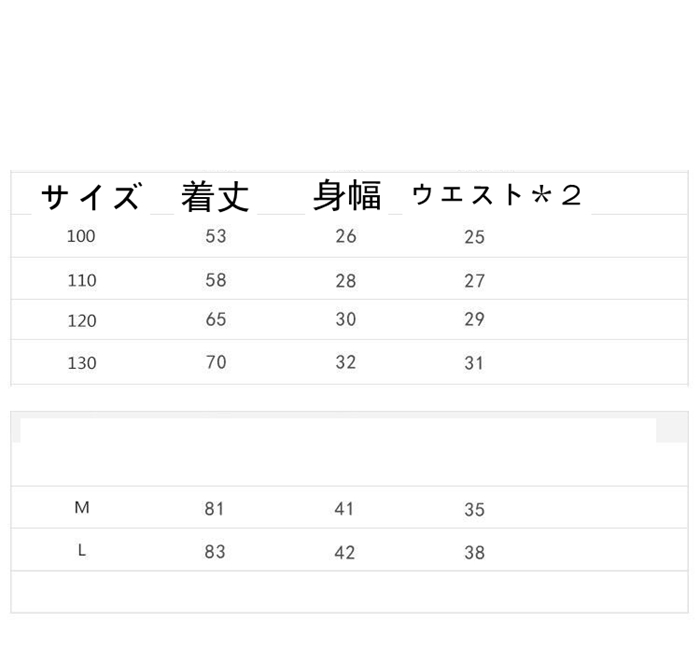The height and width of the screenshot is (663, 700).
Task: Click the size 130 row label
Action: point(81,363)
